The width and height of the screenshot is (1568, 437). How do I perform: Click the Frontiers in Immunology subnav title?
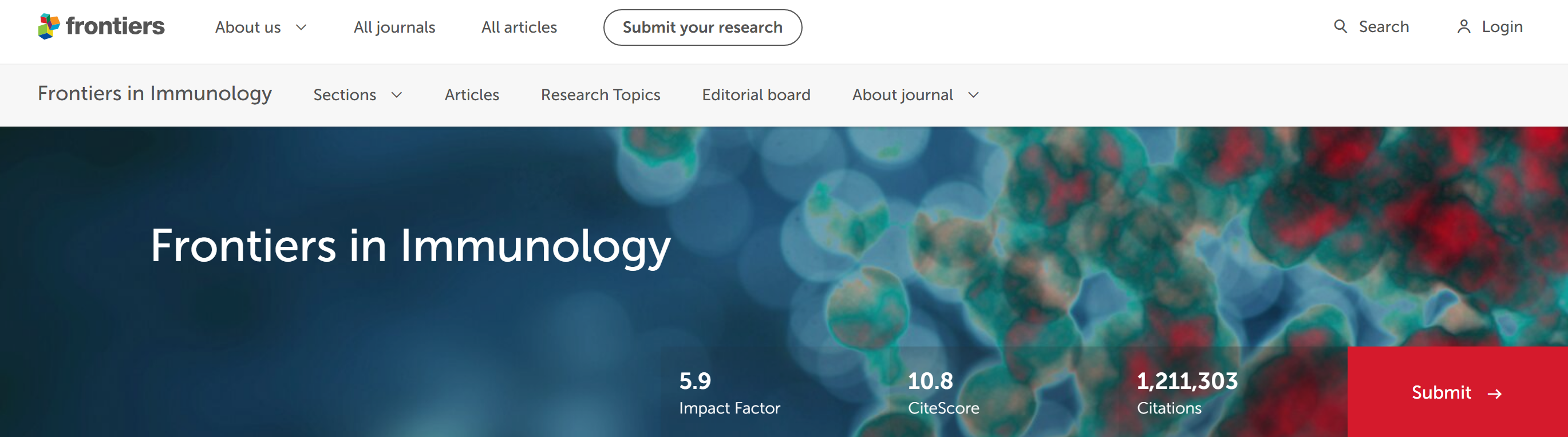(155, 94)
